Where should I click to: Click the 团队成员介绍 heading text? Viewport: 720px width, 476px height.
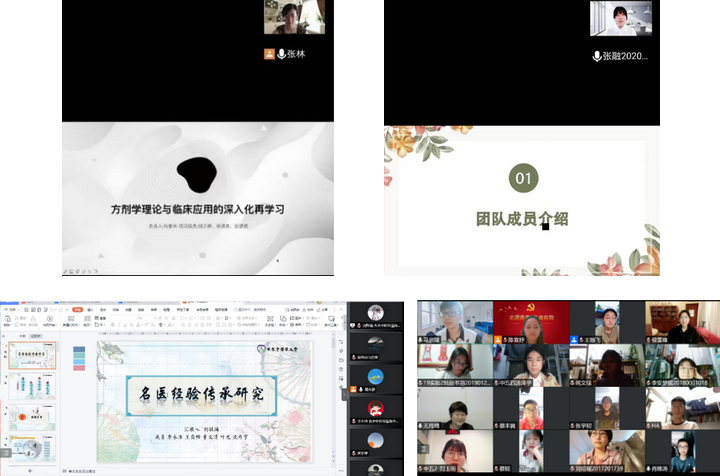pyautogui.click(x=521, y=217)
